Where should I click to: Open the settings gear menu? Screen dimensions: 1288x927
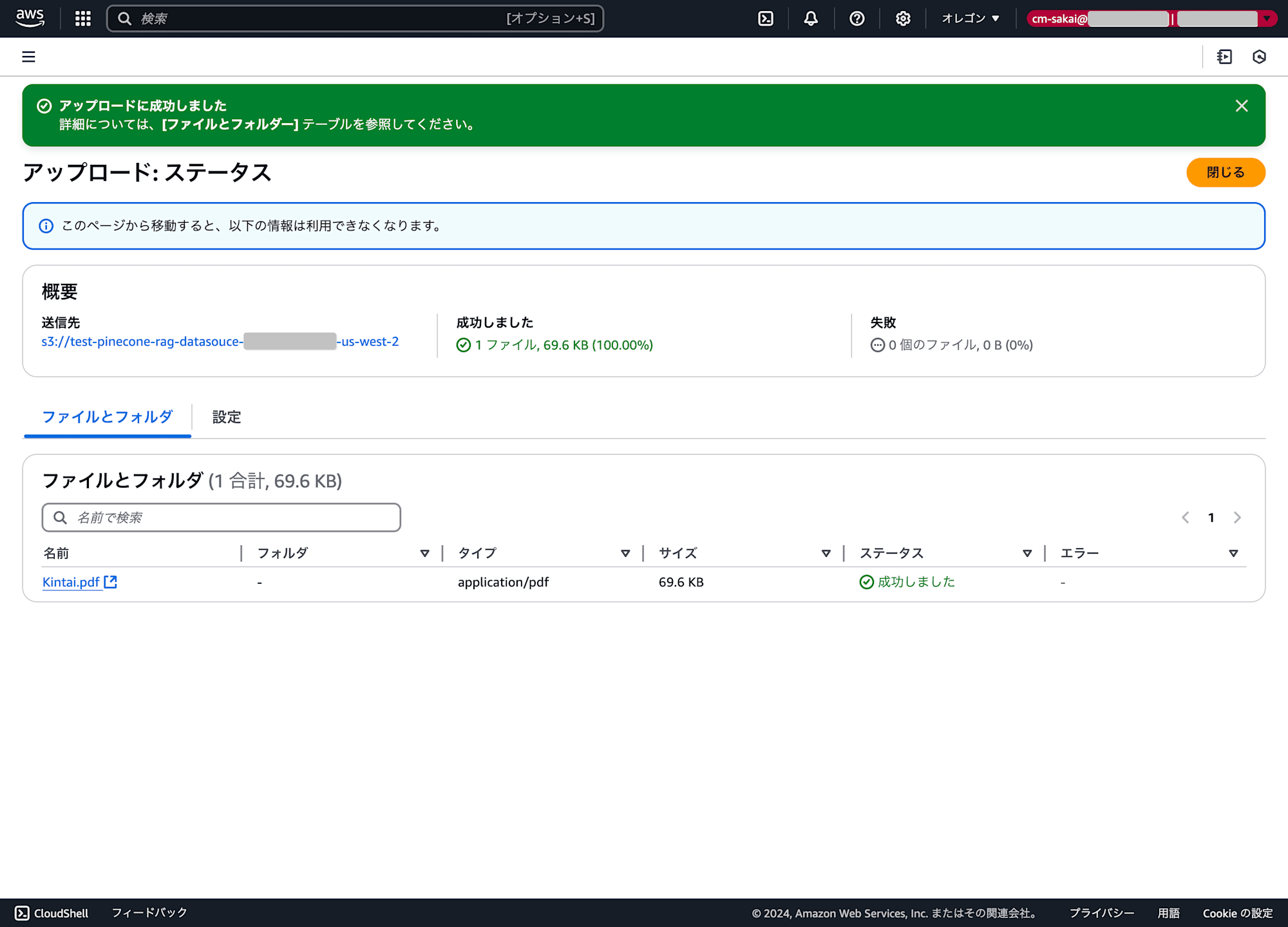click(x=903, y=19)
